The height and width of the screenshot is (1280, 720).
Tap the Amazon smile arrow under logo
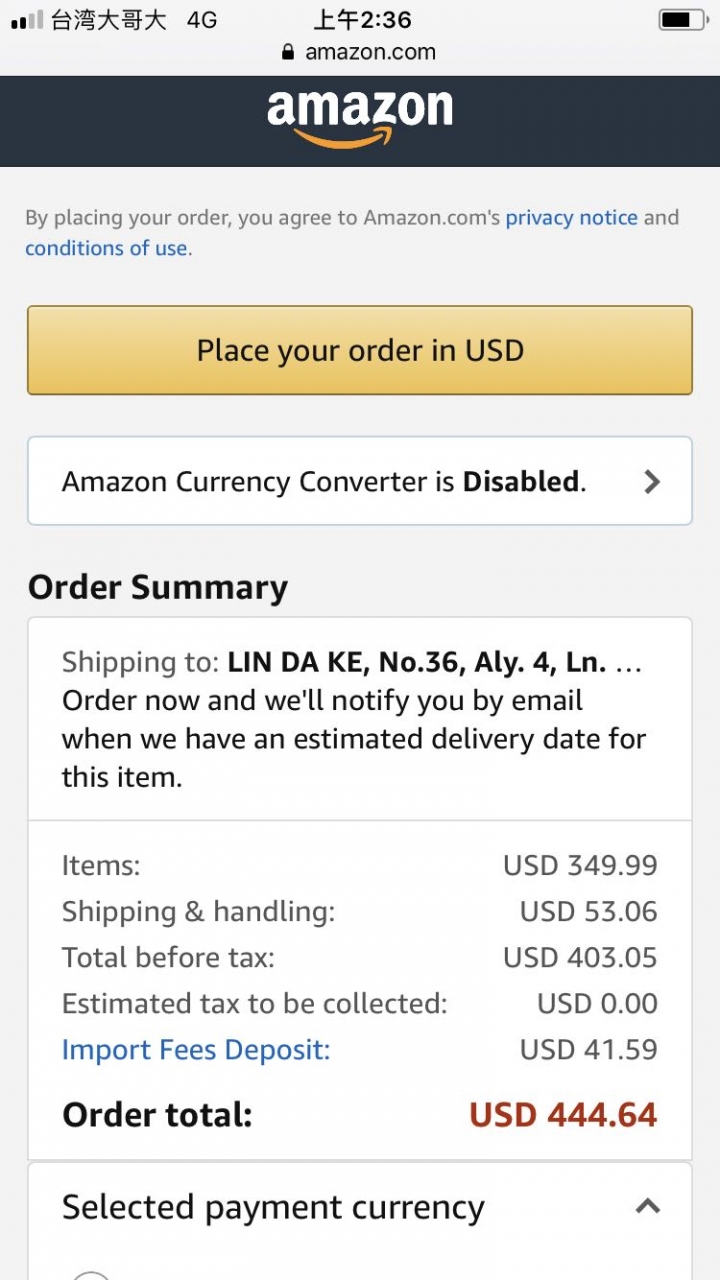click(342, 138)
